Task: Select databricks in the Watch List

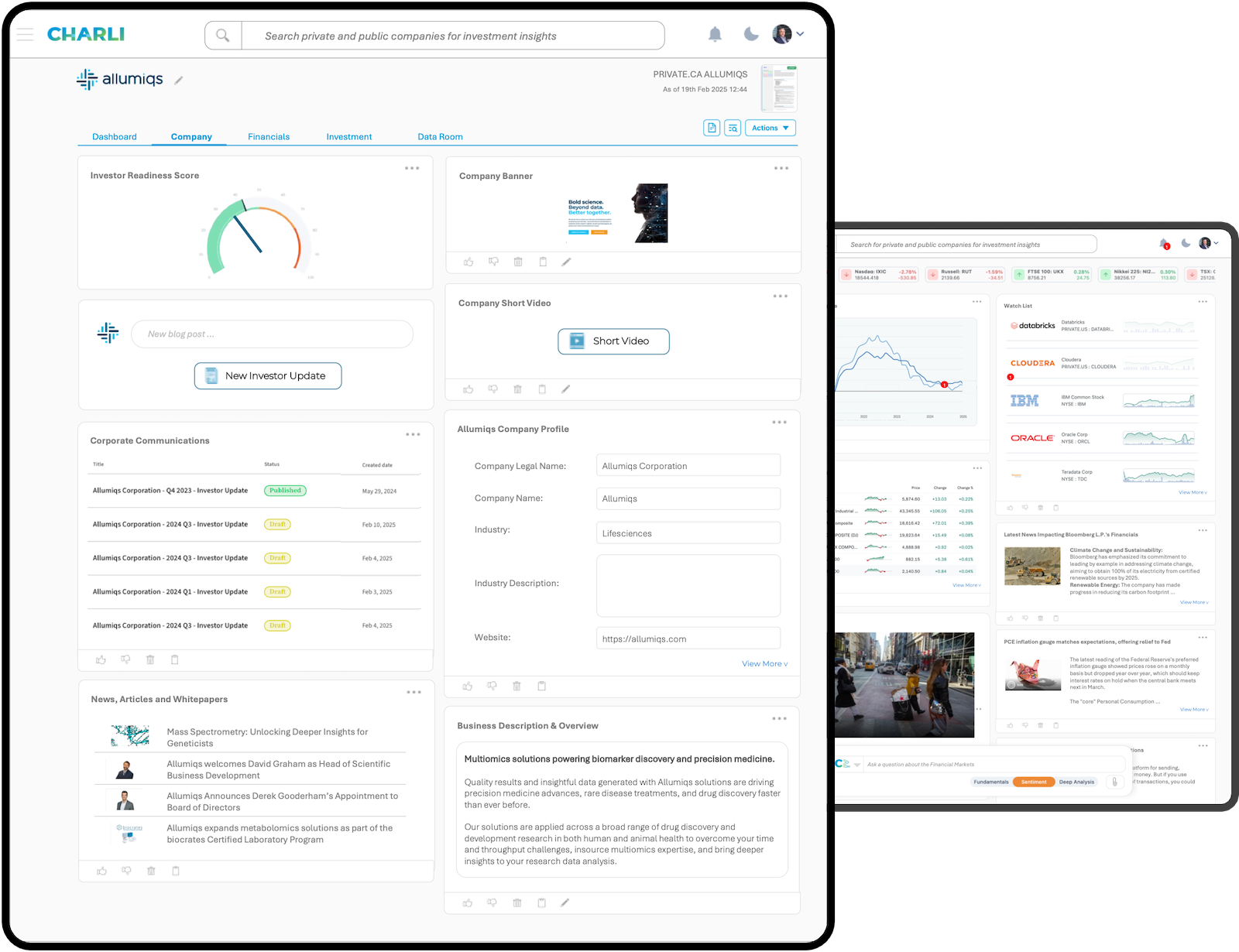Action: click(x=1100, y=326)
